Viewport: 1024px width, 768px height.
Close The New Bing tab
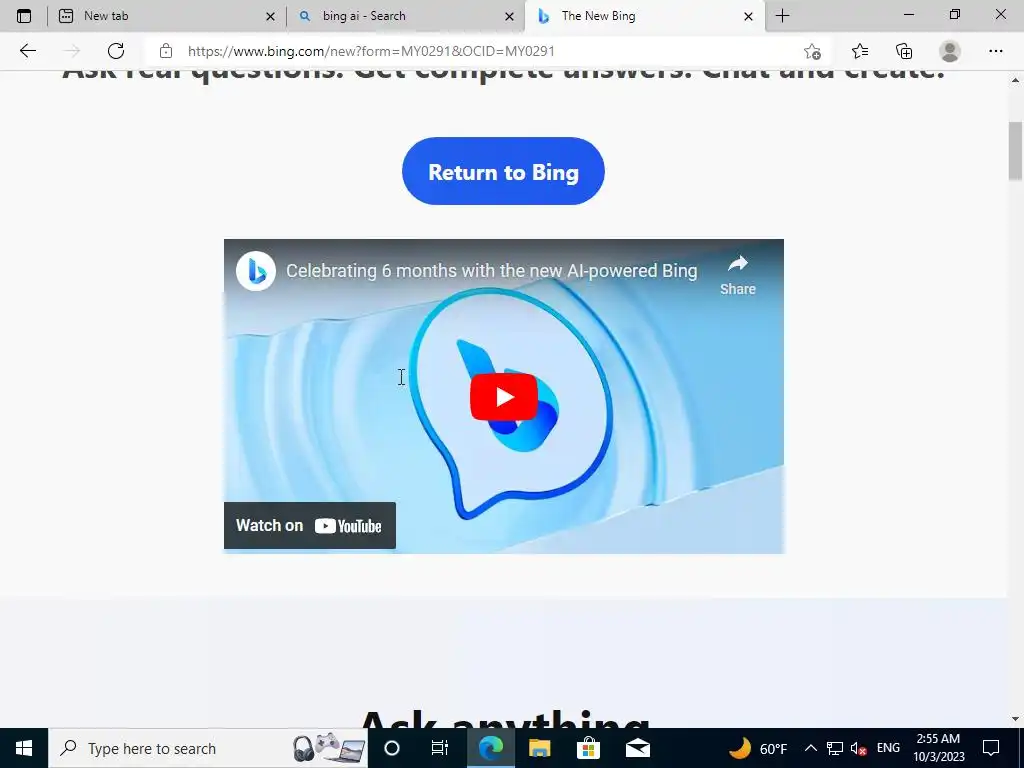tap(748, 17)
